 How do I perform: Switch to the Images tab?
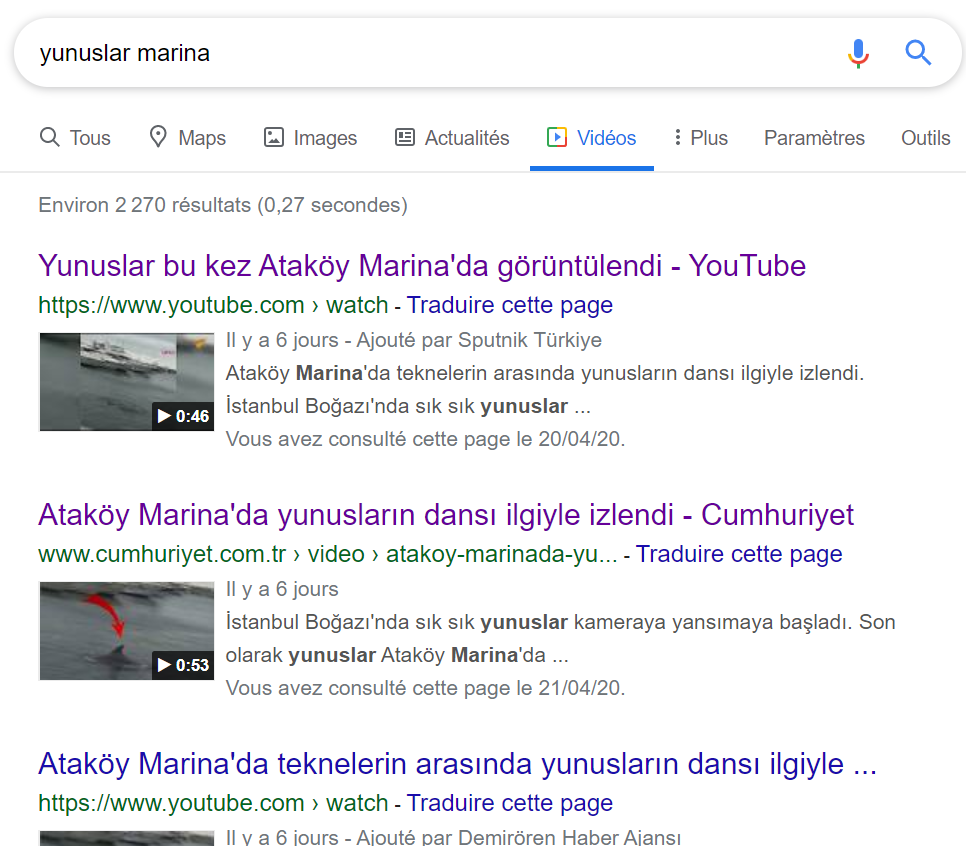coord(310,137)
